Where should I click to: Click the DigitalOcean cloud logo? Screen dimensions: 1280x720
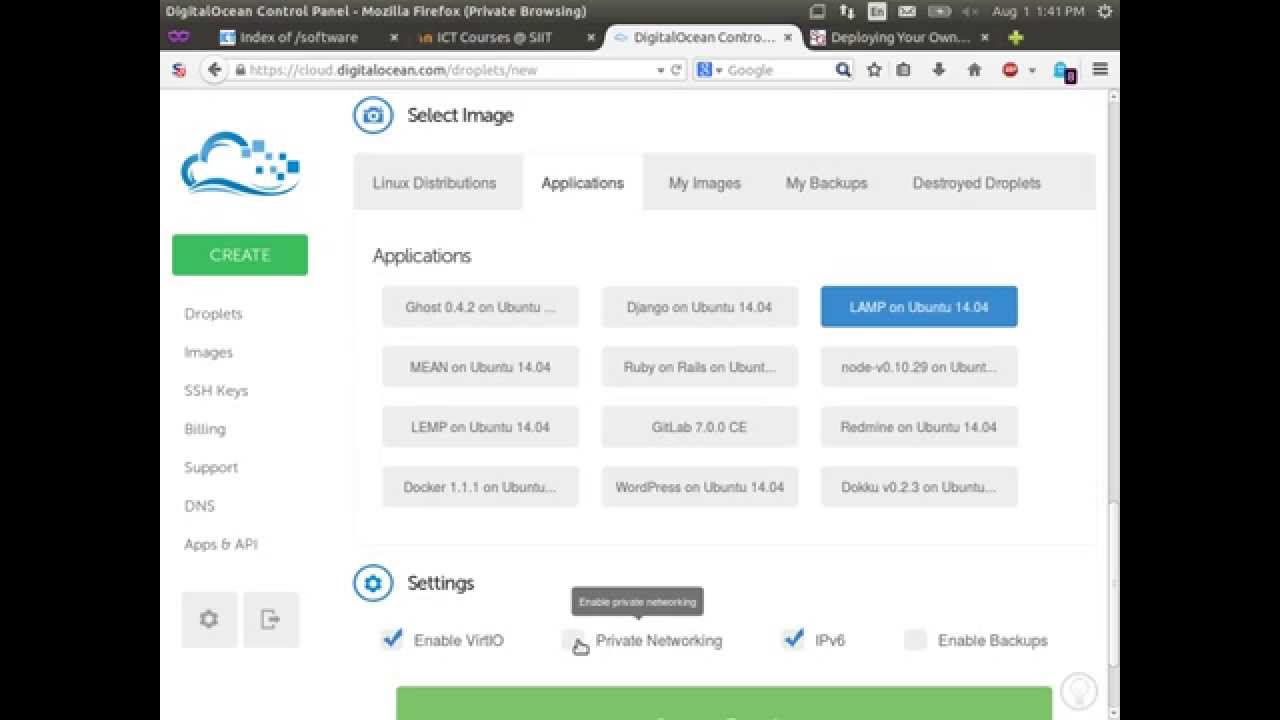240,163
